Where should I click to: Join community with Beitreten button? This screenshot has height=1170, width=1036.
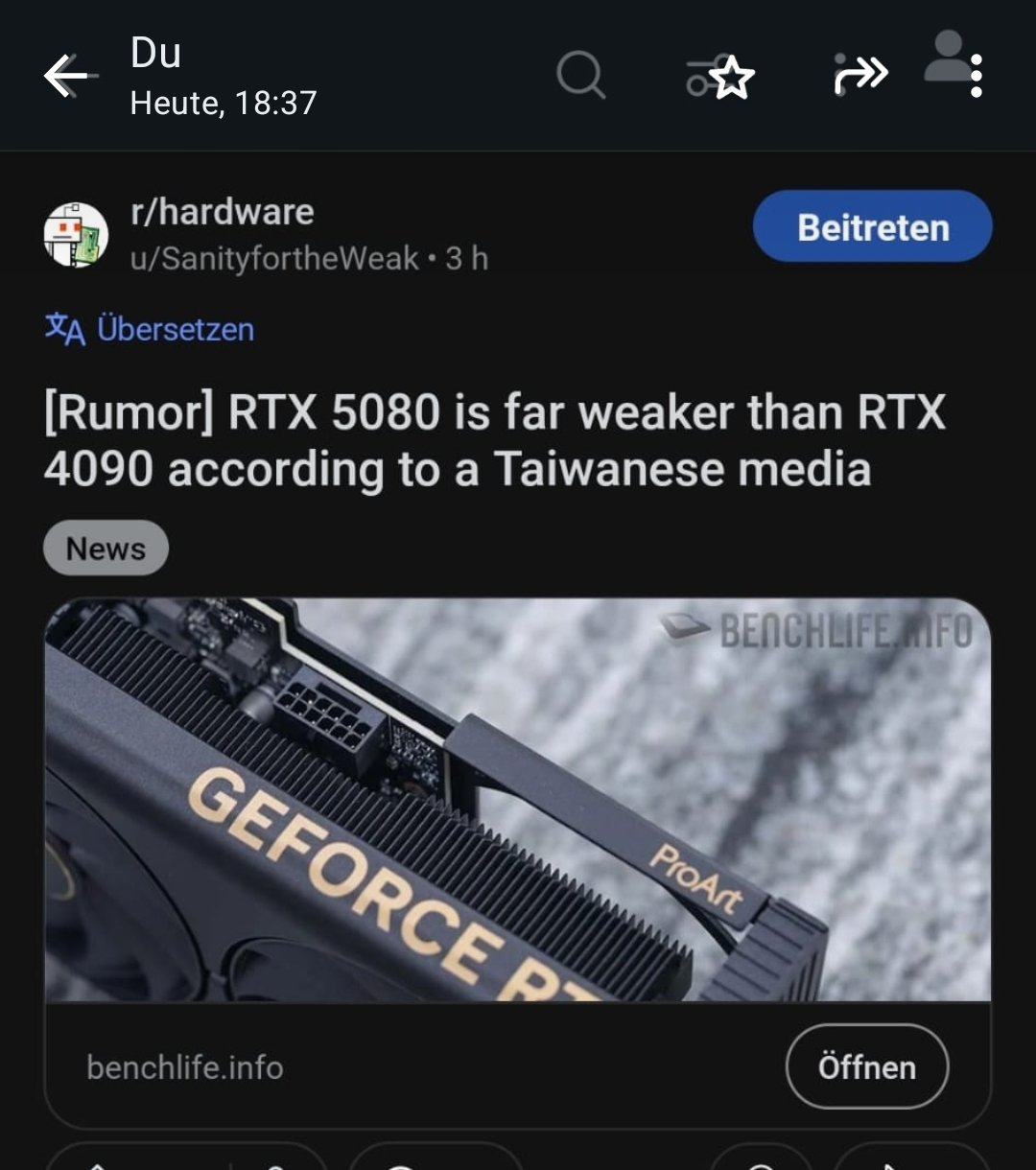tap(873, 227)
